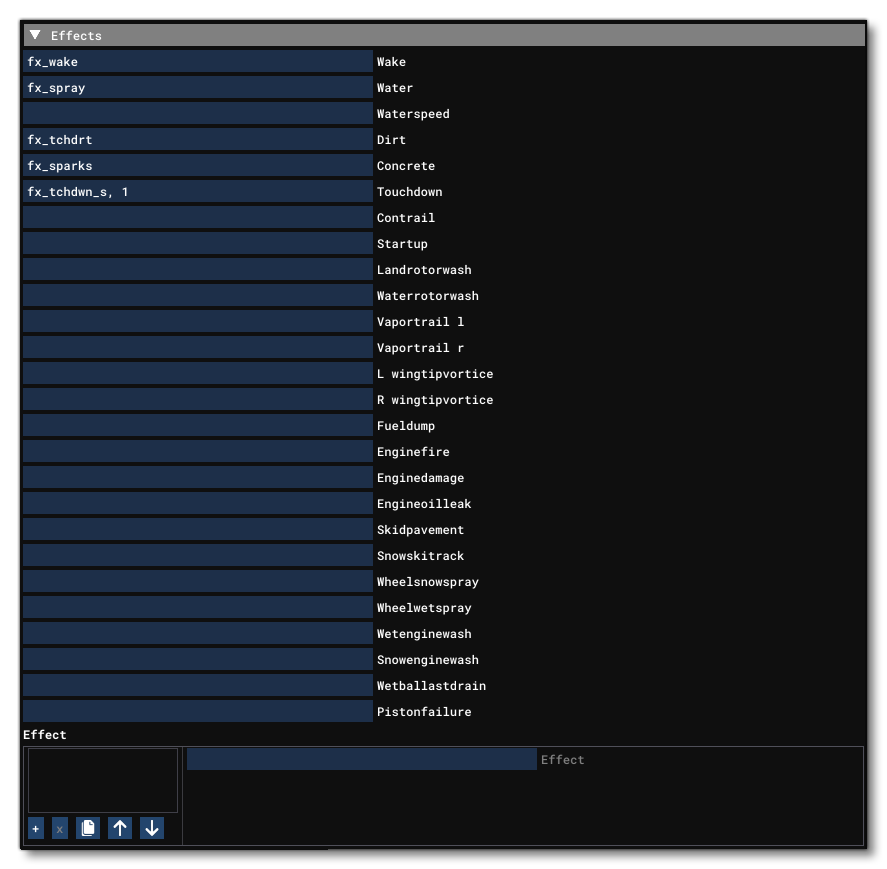
Task: Click the Startup input field
Action: tap(197, 243)
